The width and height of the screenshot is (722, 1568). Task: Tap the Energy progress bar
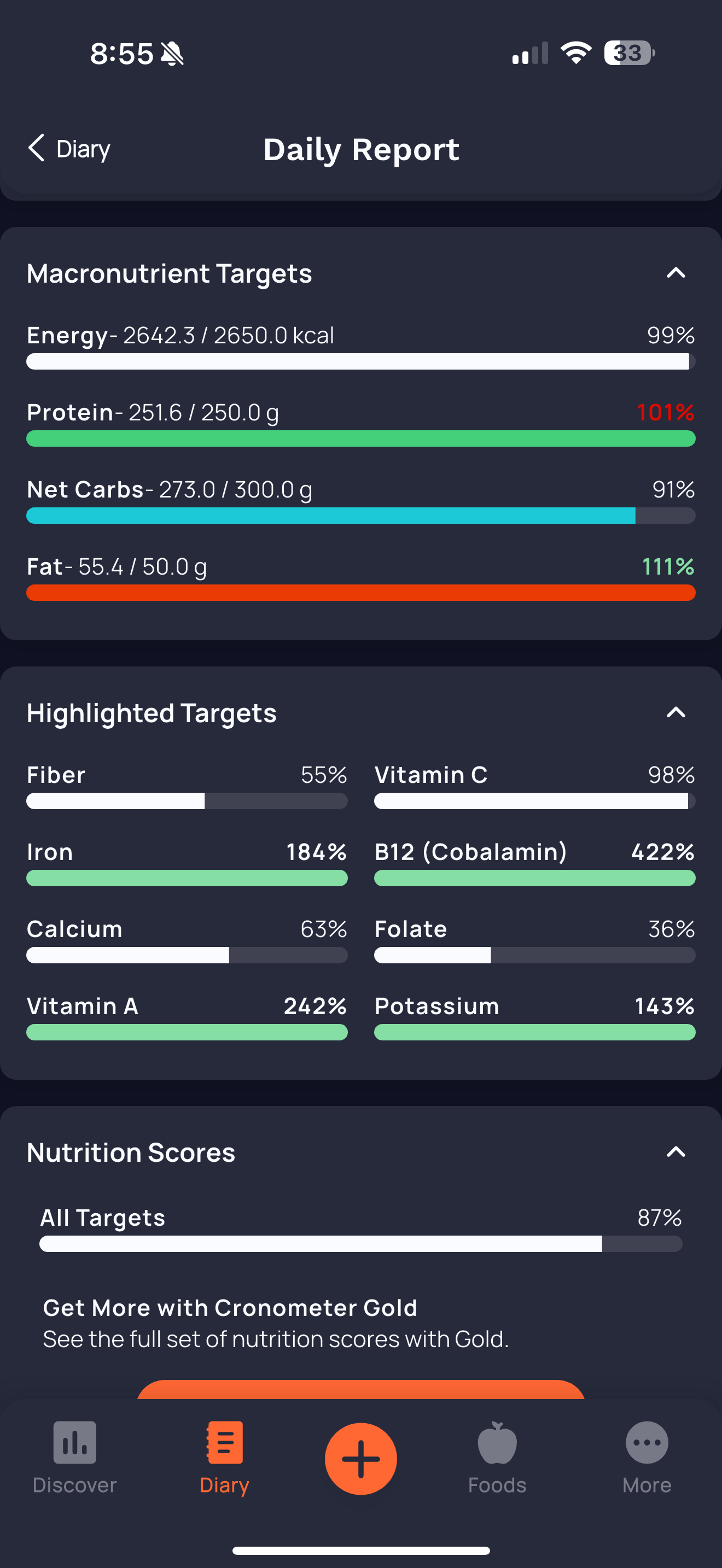360,361
